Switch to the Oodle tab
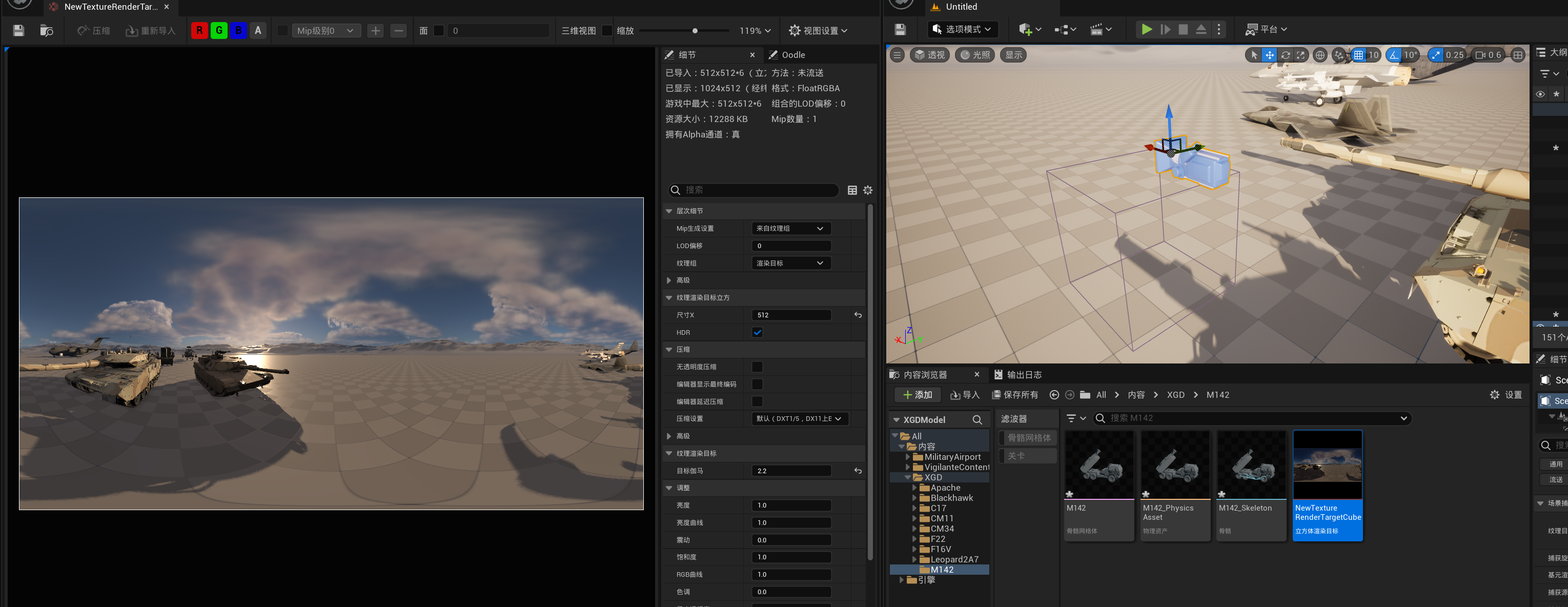1568x607 pixels. click(x=792, y=55)
